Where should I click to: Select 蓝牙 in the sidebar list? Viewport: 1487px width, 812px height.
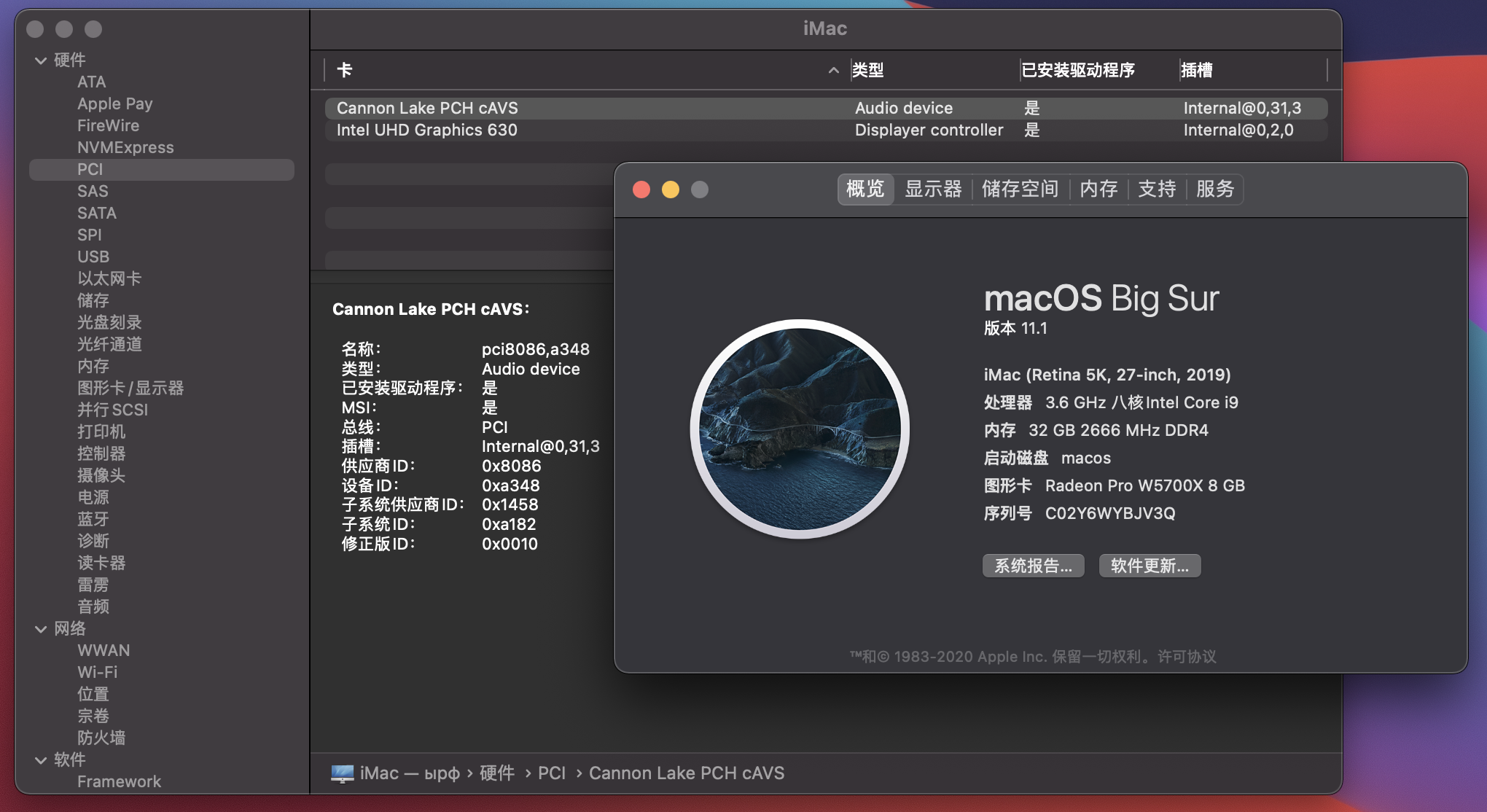coord(93,519)
